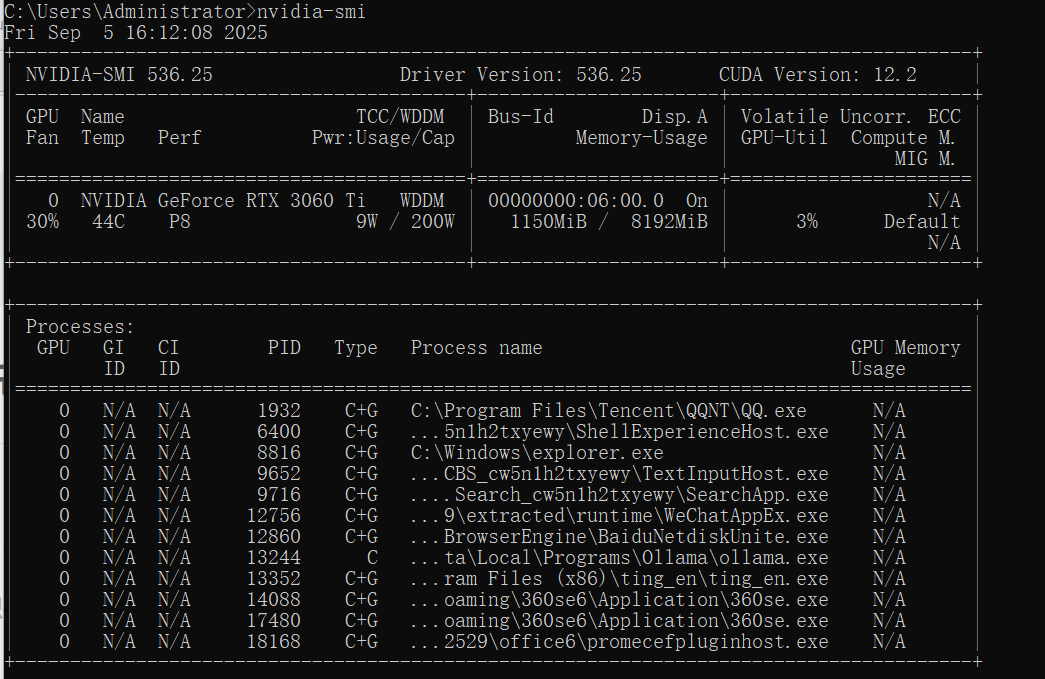This screenshot has width=1045, height=679.
Task: Click compute mode Default
Action: (922, 222)
